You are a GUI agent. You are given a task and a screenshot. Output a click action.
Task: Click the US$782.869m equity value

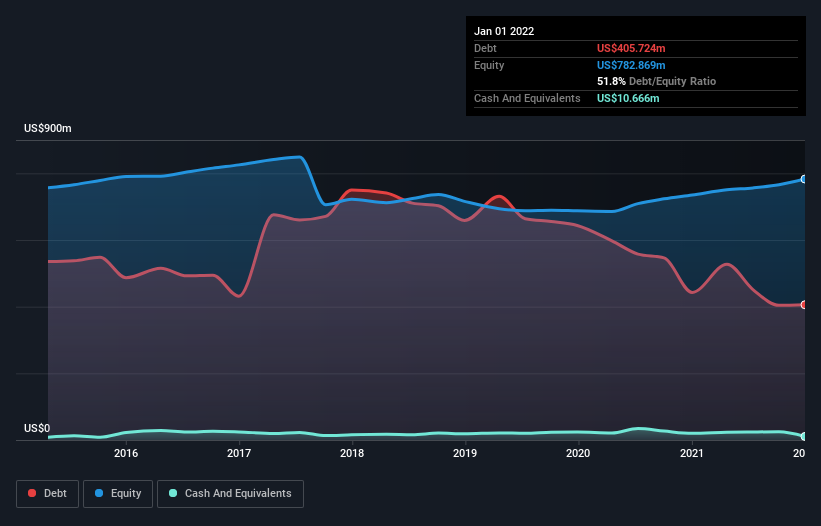(x=631, y=65)
